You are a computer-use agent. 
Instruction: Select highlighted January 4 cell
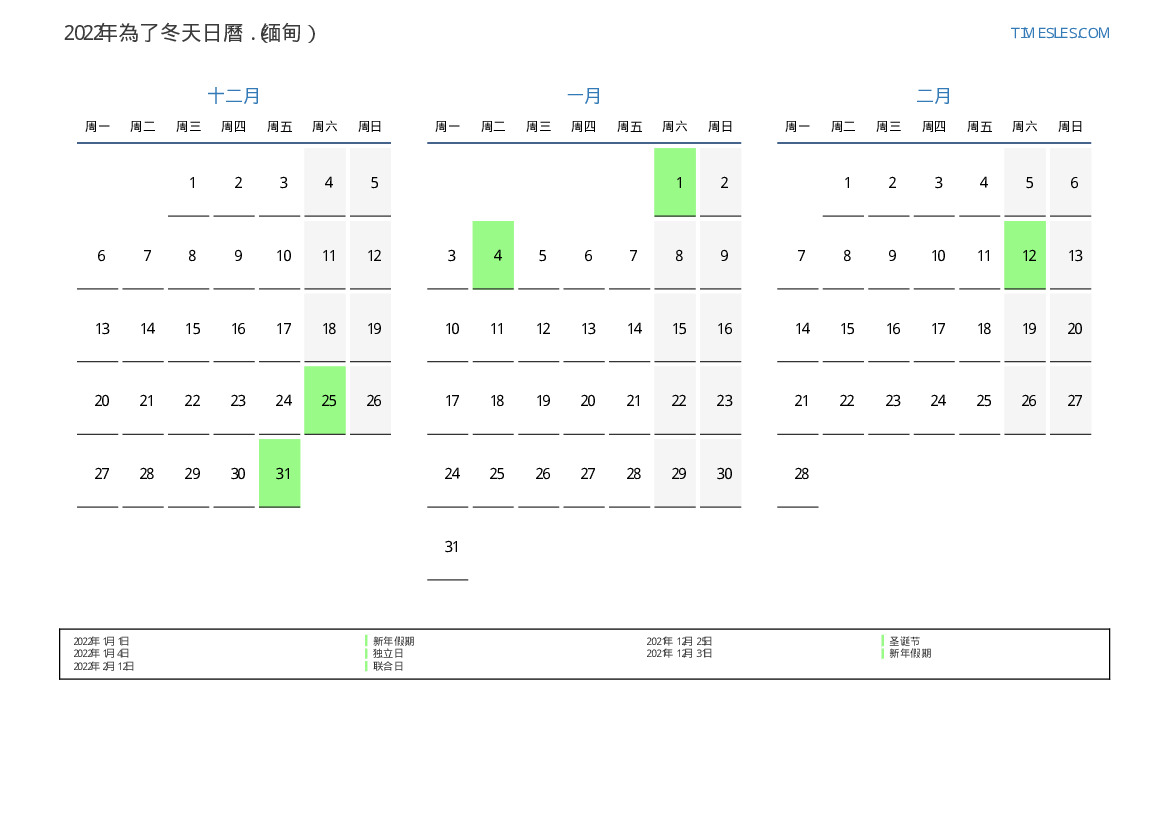tap(493, 255)
